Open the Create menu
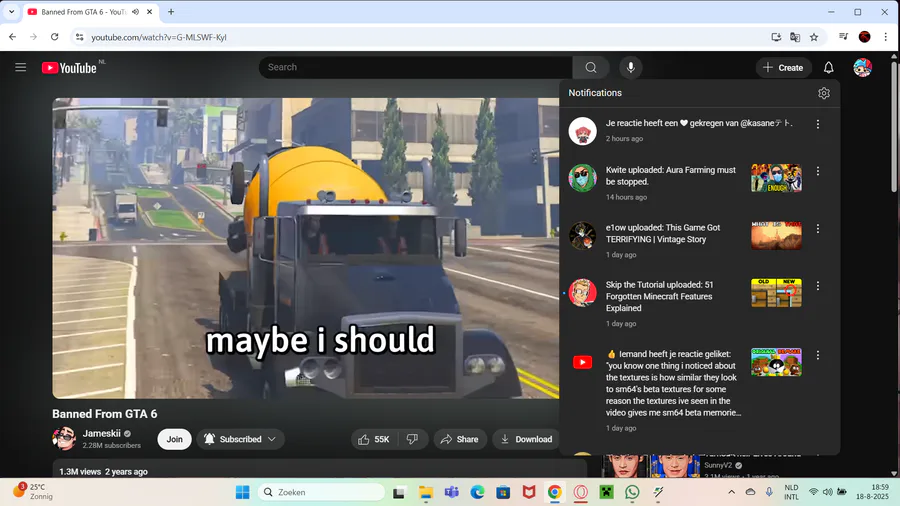This screenshot has width=900, height=506. tap(783, 68)
